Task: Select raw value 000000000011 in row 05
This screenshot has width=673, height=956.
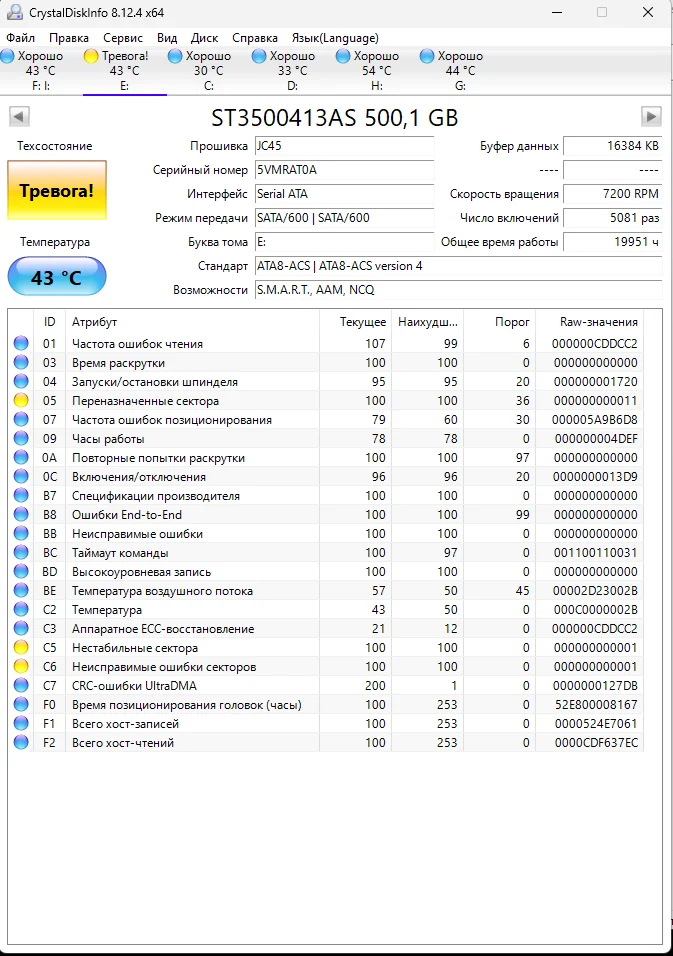Action: 596,401
